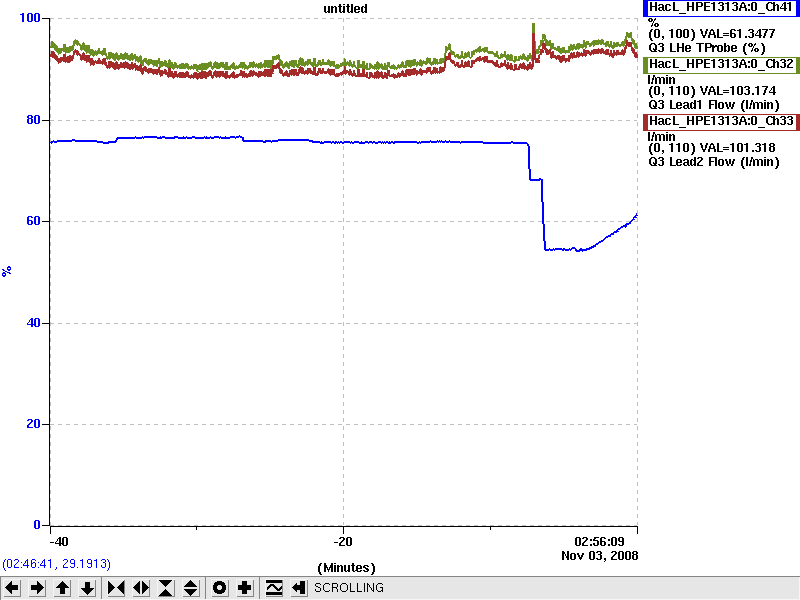Image resolution: width=800 pixels, height=600 pixels.
Task: Pan the time axis left with arrow button
Action: click(12, 588)
